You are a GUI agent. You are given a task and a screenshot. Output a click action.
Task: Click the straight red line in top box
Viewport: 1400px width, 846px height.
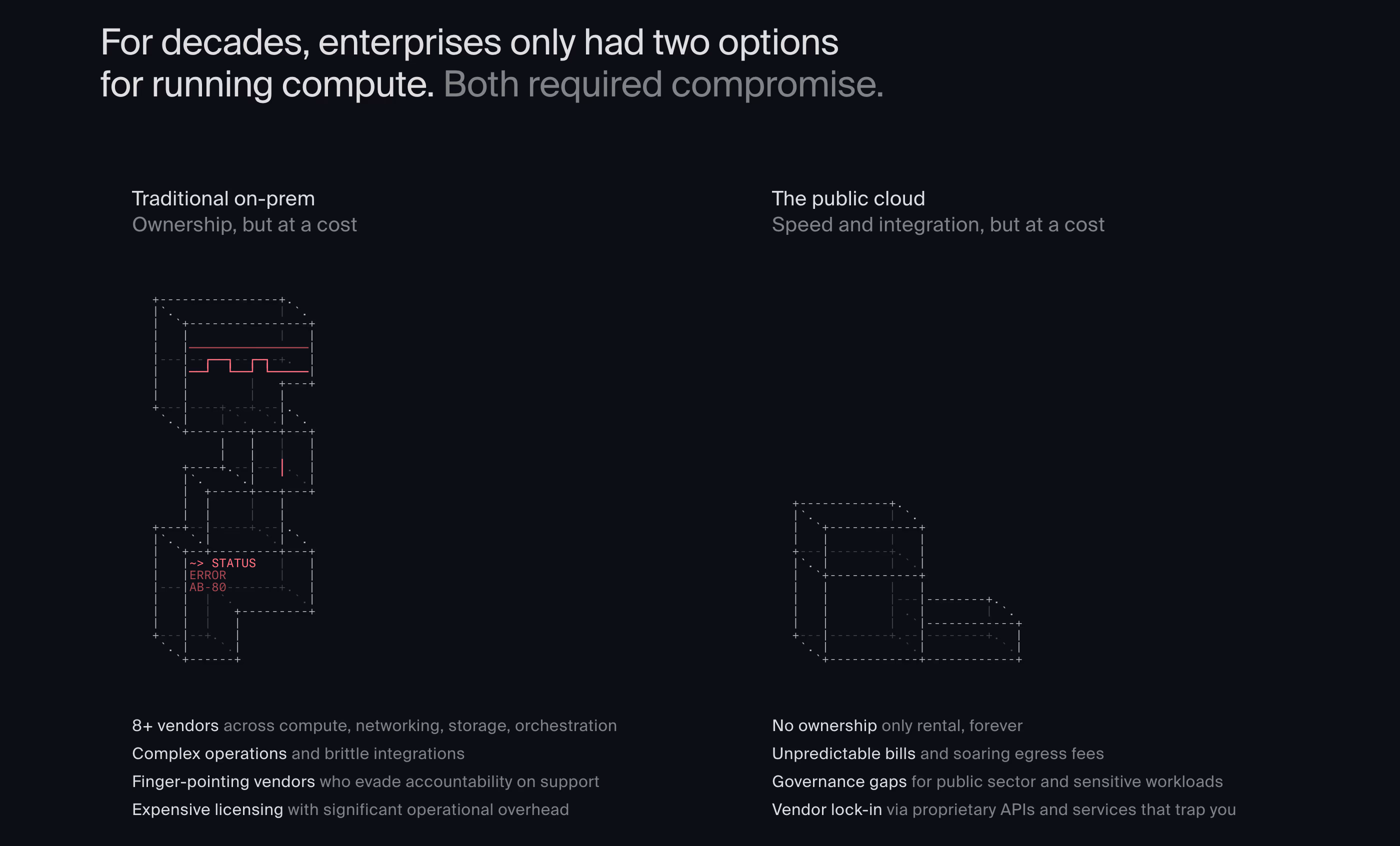coord(248,347)
